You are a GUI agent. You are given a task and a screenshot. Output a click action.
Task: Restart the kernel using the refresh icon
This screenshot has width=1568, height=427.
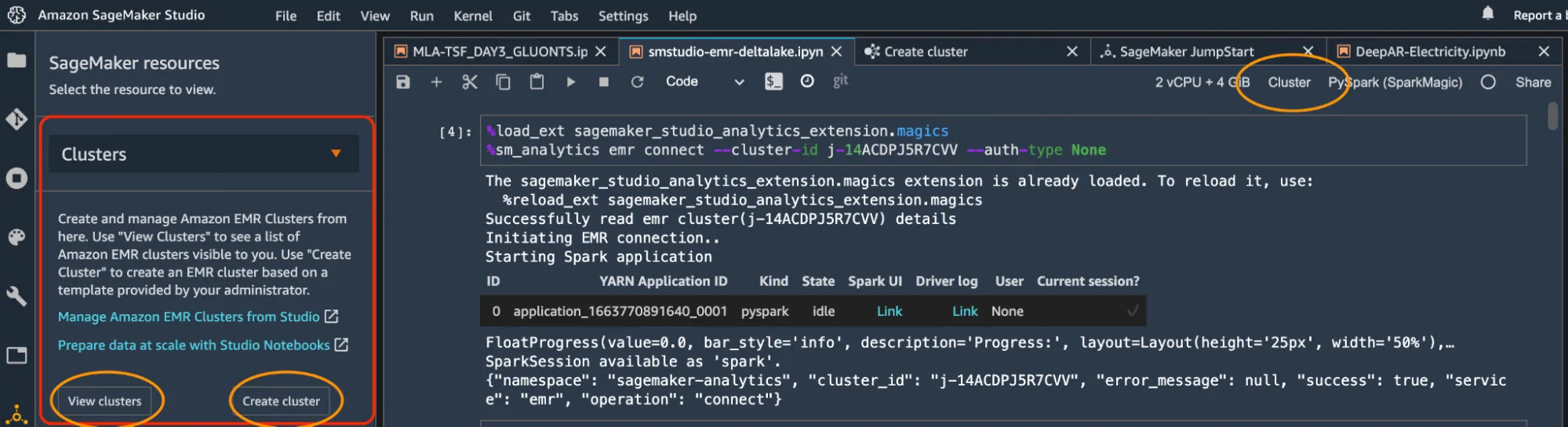pyautogui.click(x=637, y=82)
